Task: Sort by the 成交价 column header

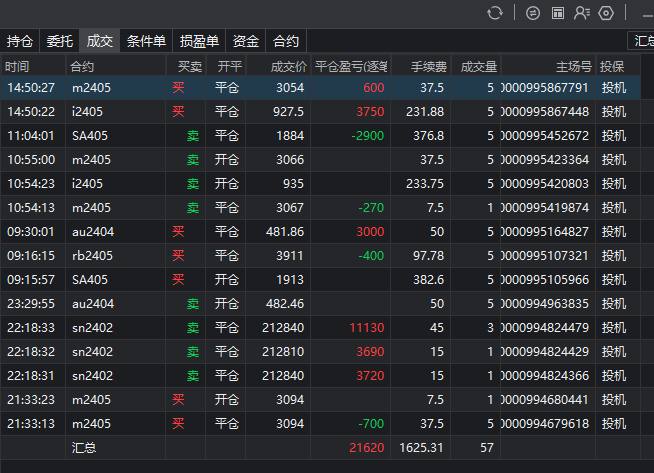Action: tap(288, 66)
